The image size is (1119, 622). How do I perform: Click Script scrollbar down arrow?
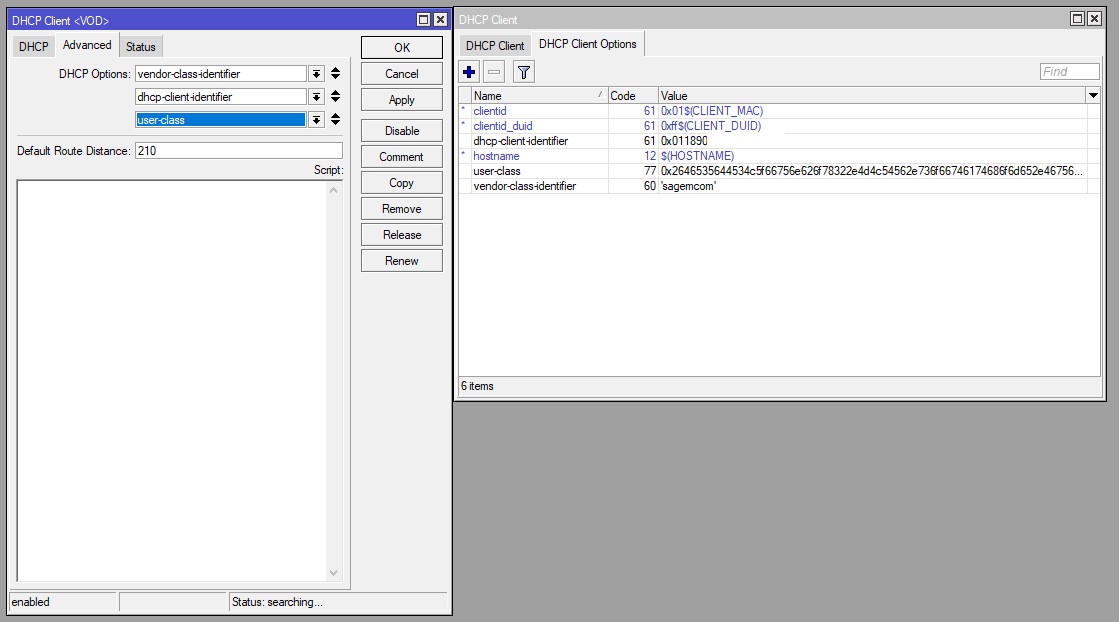[x=333, y=573]
